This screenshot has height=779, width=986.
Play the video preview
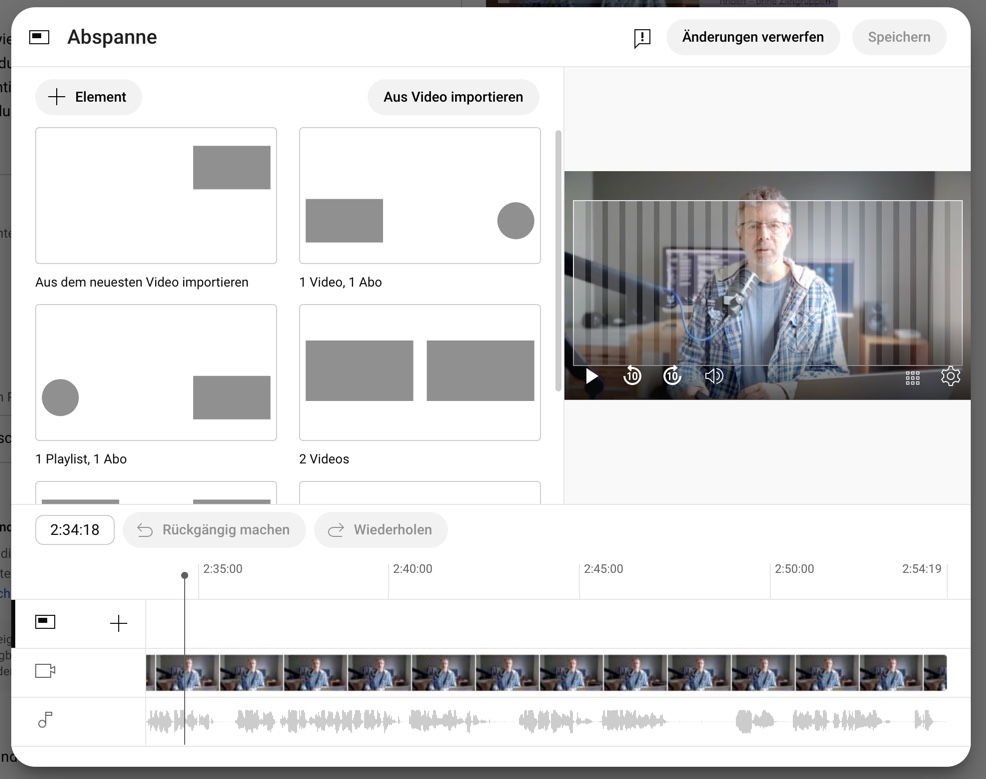tap(592, 377)
